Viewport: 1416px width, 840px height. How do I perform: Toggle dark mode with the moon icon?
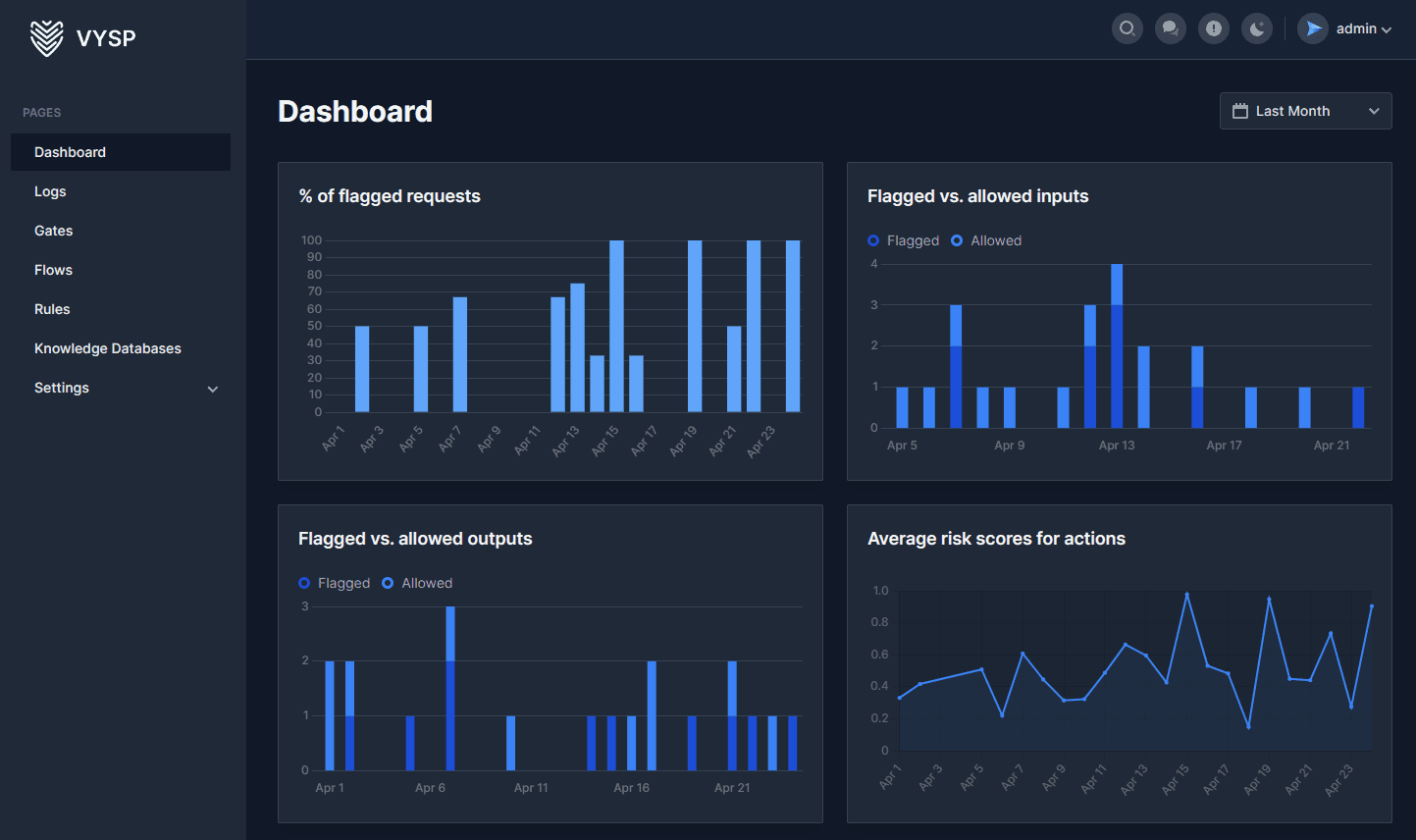[x=1257, y=28]
